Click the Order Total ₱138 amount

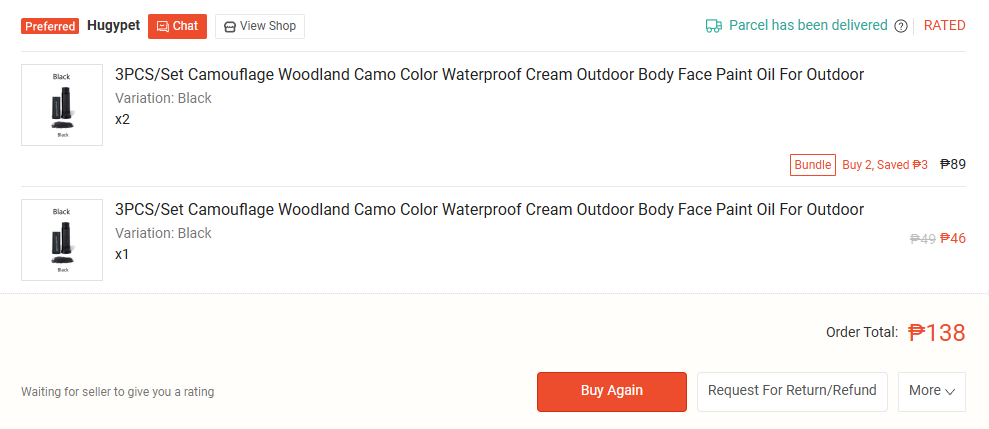click(937, 333)
